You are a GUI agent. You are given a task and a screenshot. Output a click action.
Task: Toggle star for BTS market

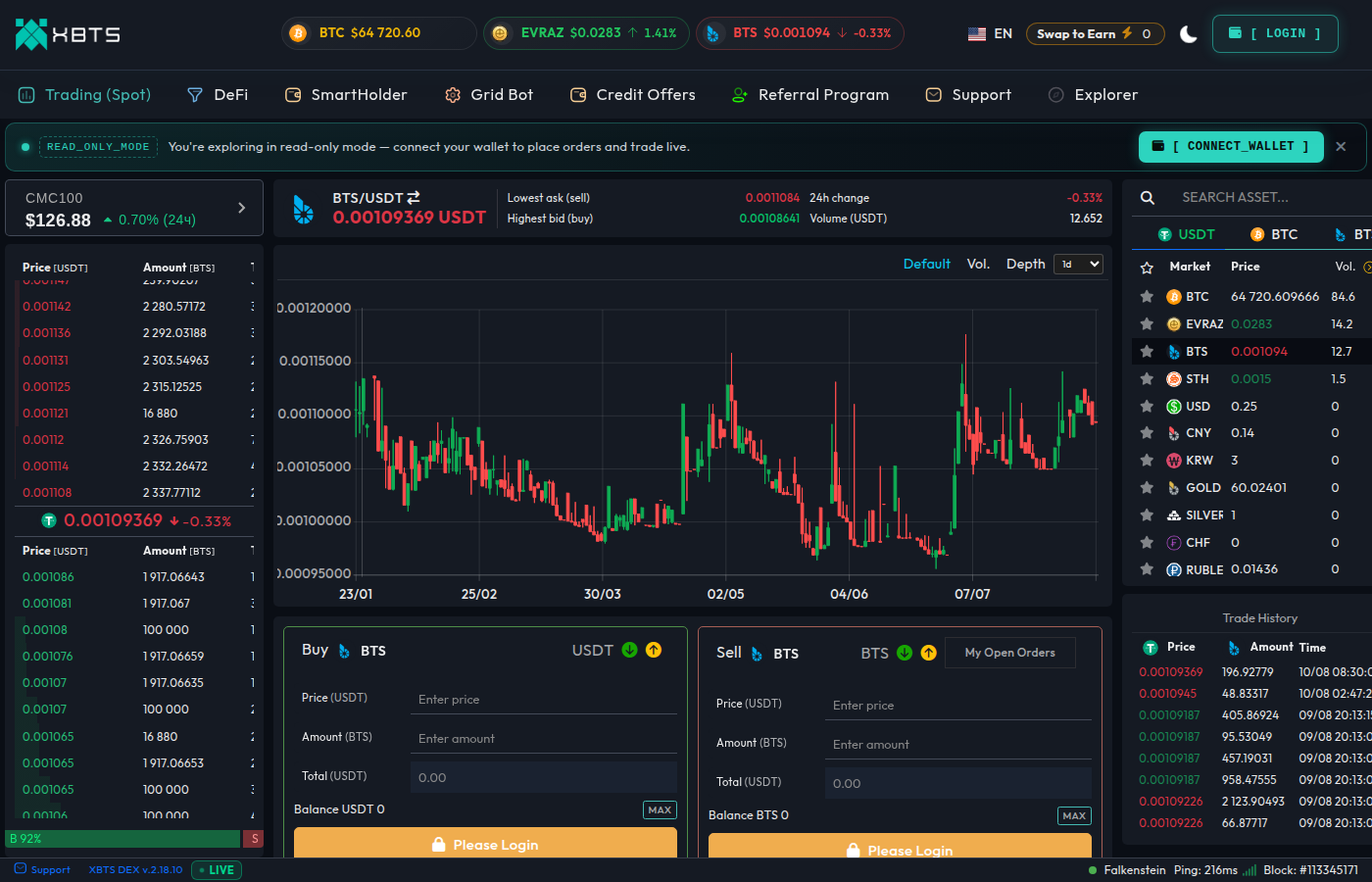pyautogui.click(x=1147, y=351)
